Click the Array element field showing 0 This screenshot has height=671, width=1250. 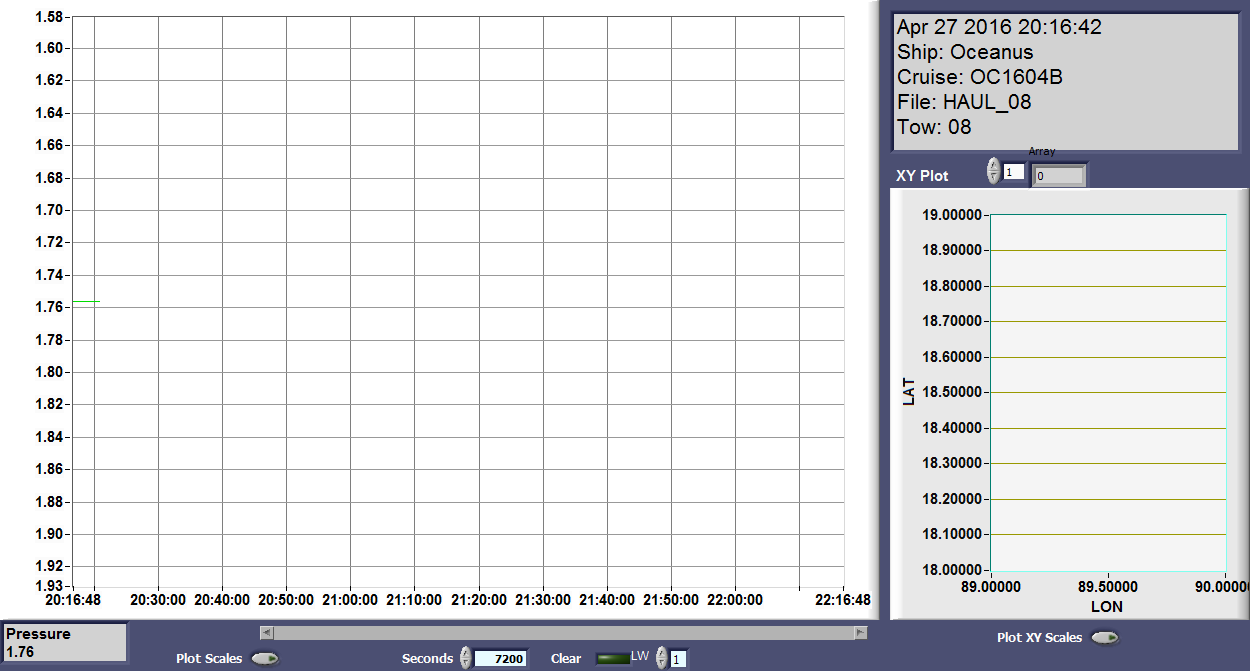1059,176
